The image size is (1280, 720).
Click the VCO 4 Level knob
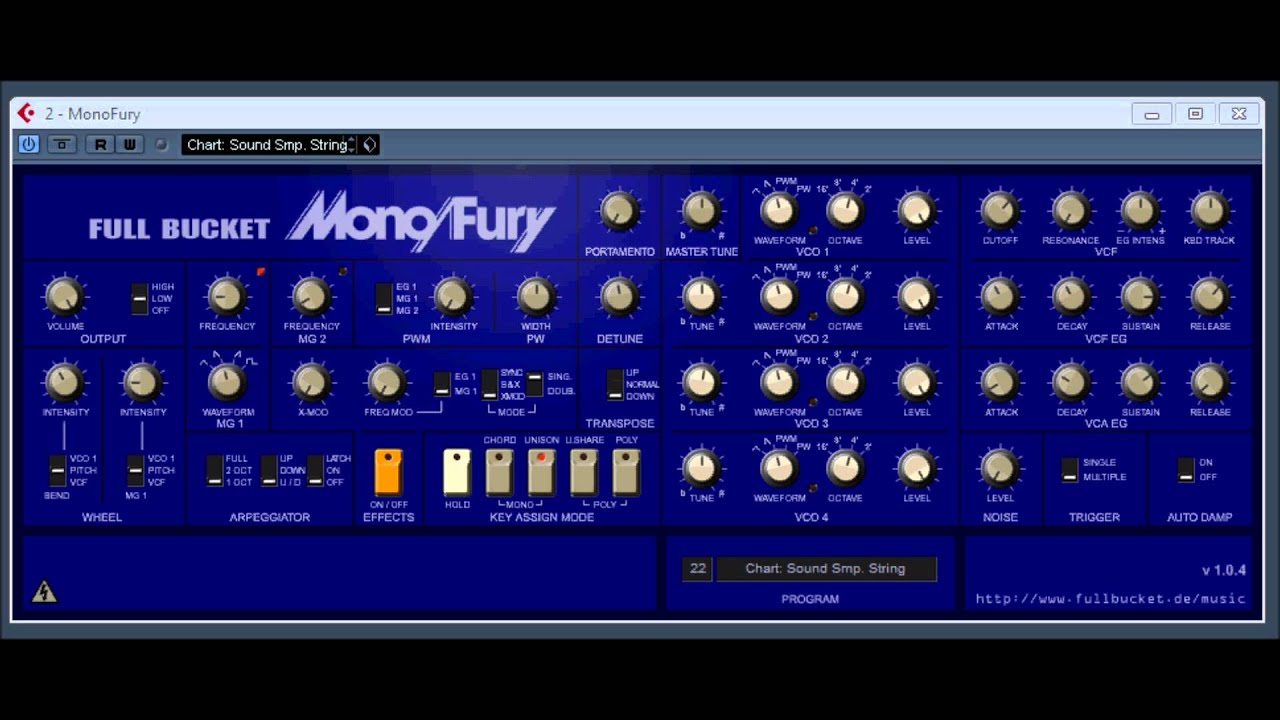(916, 468)
